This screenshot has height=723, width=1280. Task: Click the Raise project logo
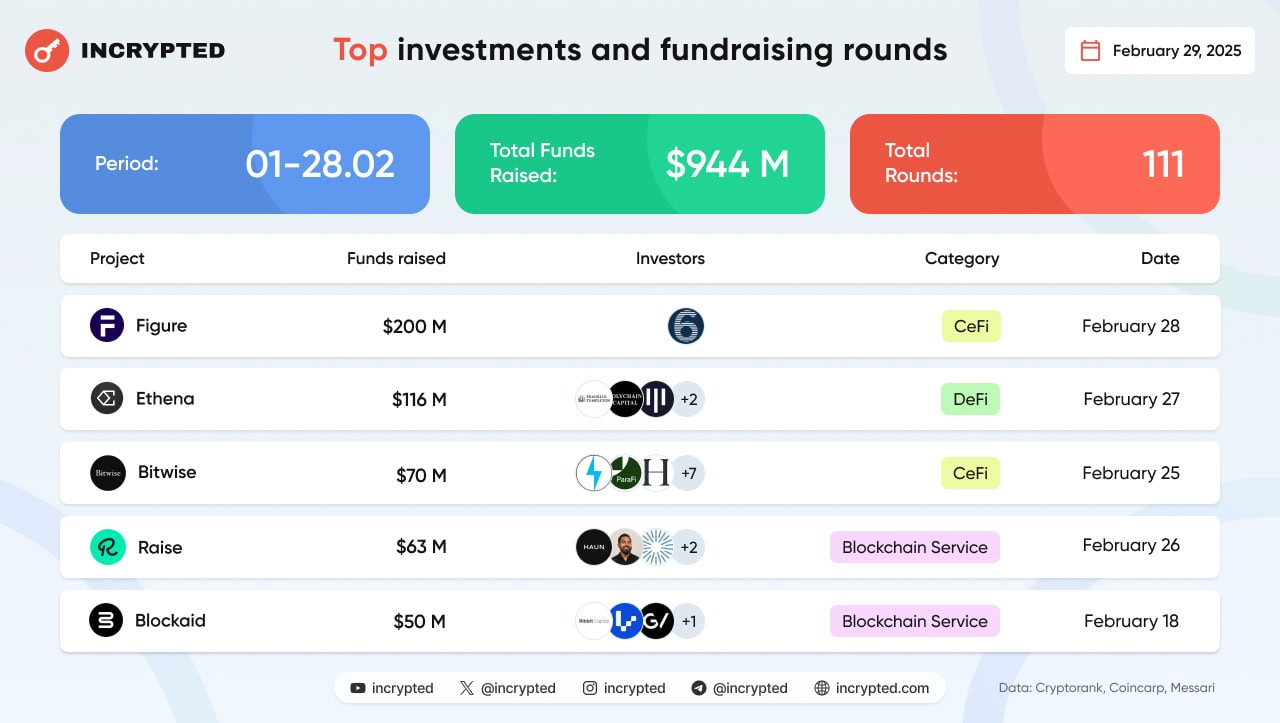pyautogui.click(x=107, y=547)
